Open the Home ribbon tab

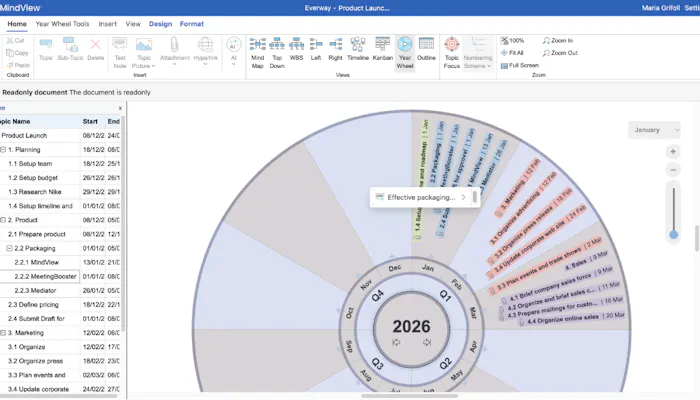click(17, 24)
